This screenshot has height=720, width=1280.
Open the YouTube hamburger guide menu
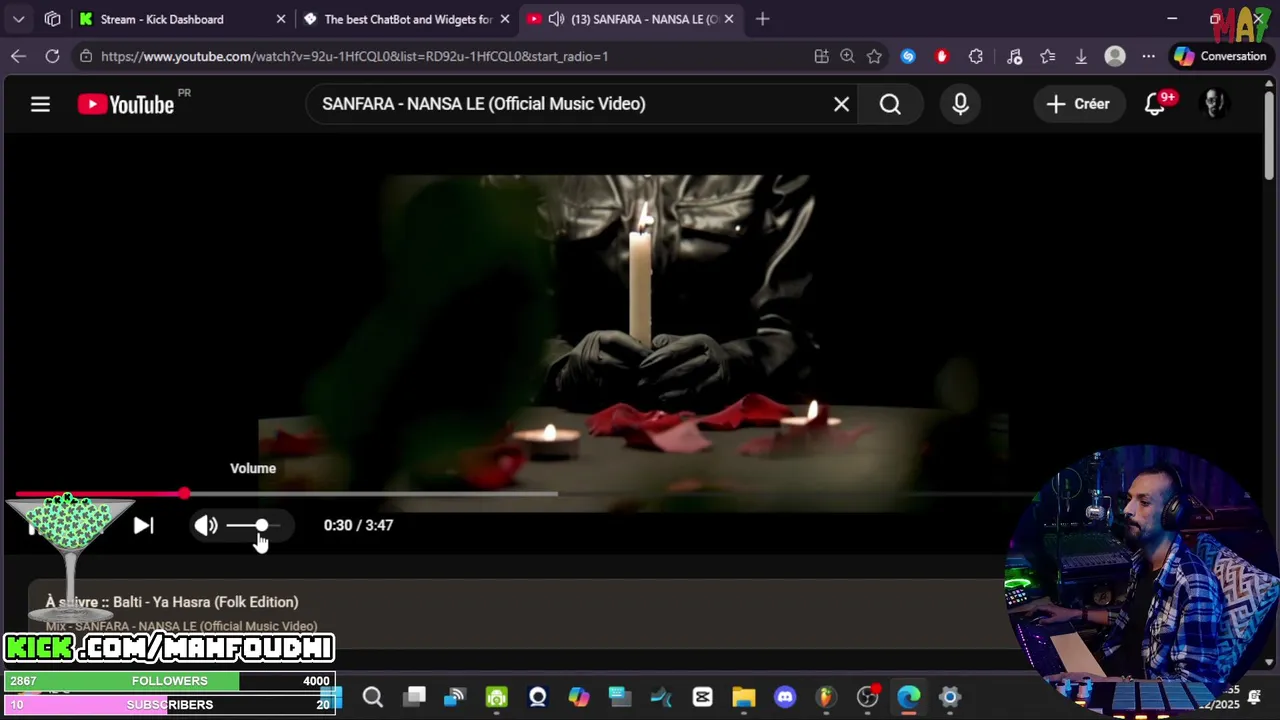tap(40, 104)
